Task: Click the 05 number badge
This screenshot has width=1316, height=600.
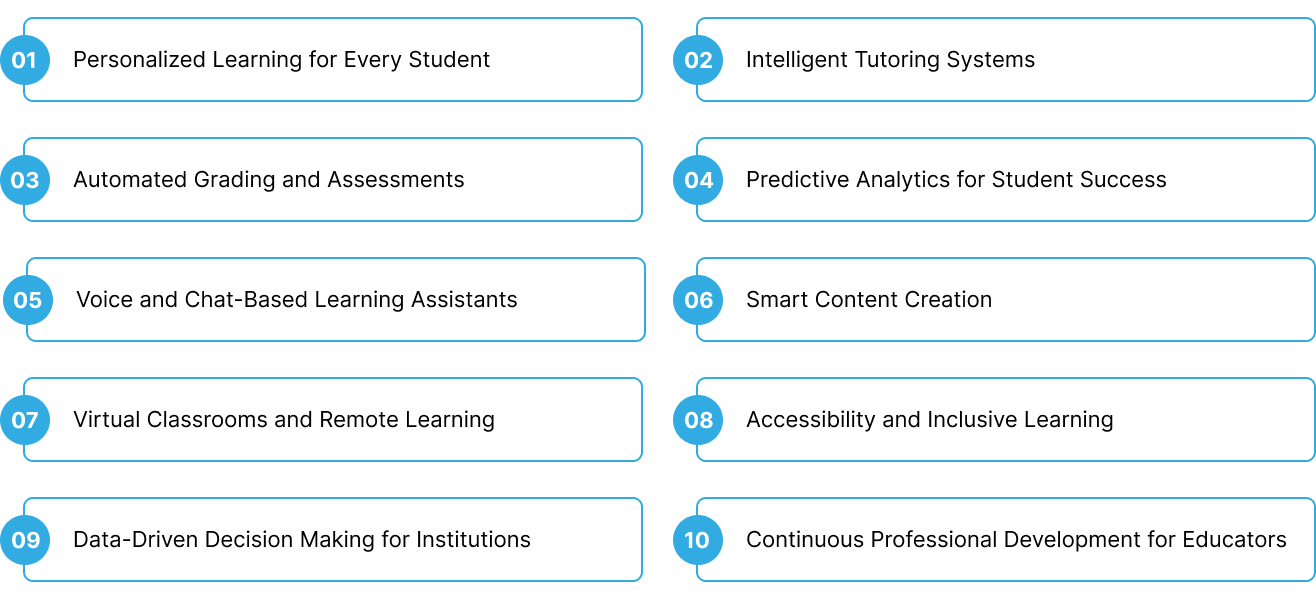Action: pyautogui.click(x=28, y=300)
